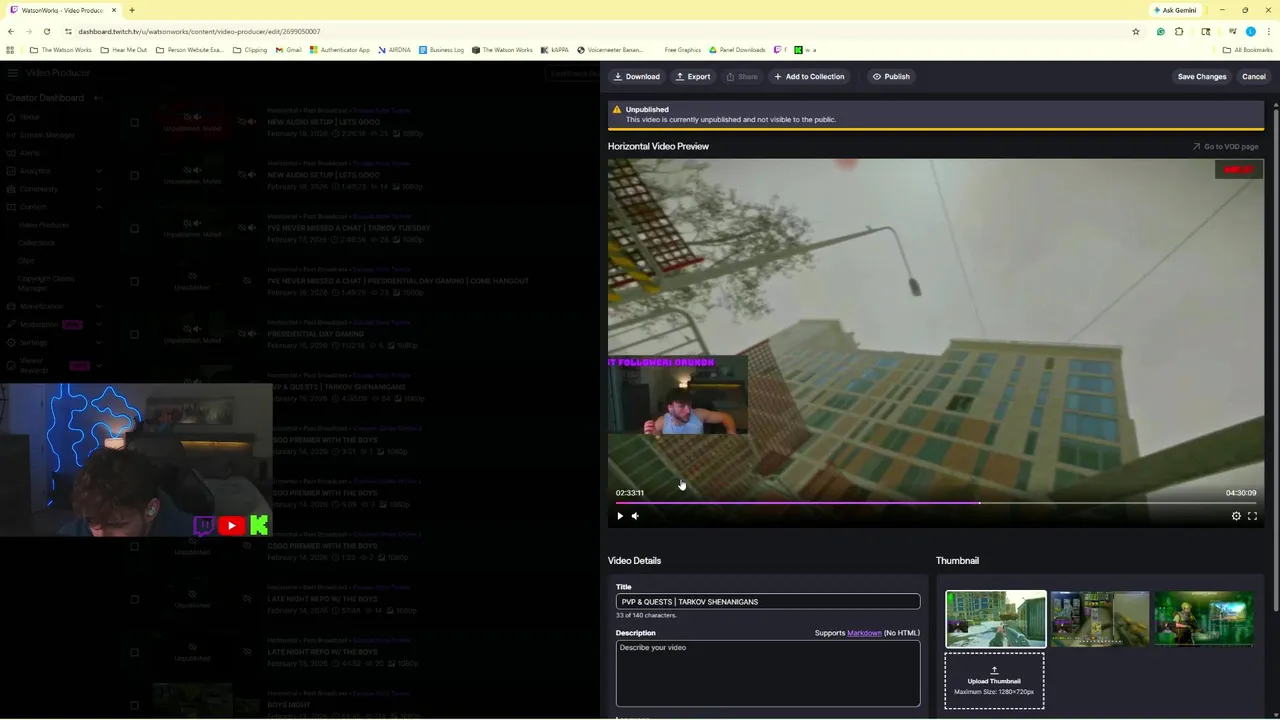Open the video player settings gear
This screenshot has height=720, width=1280.
(1236, 516)
